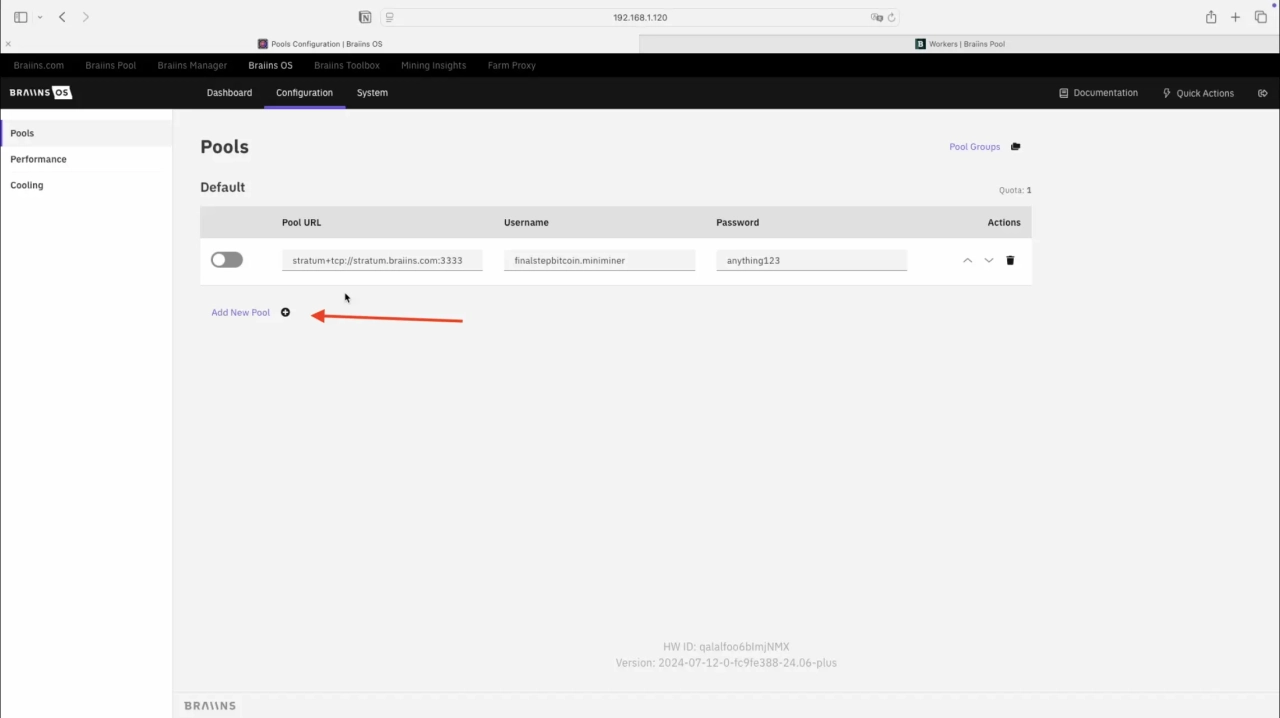Open the Braiins.com top link

point(39,65)
